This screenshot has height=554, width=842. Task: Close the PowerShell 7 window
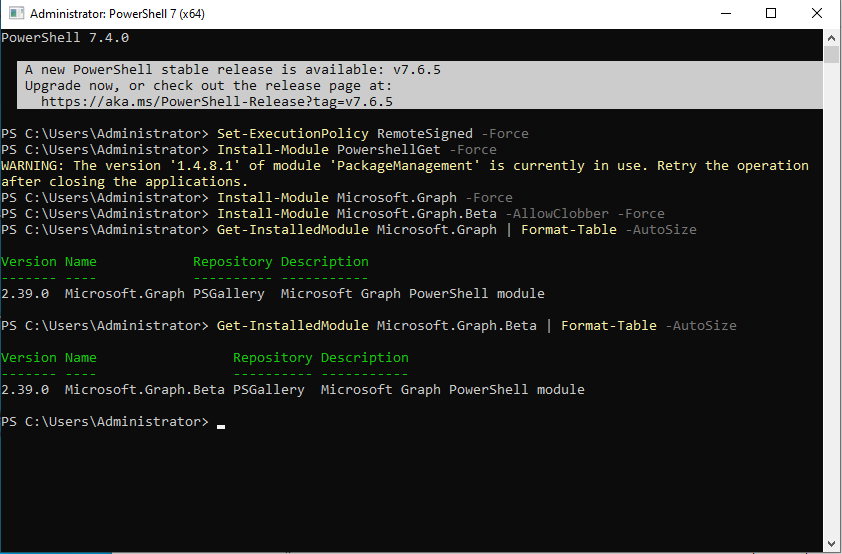pyautogui.click(x=816, y=13)
